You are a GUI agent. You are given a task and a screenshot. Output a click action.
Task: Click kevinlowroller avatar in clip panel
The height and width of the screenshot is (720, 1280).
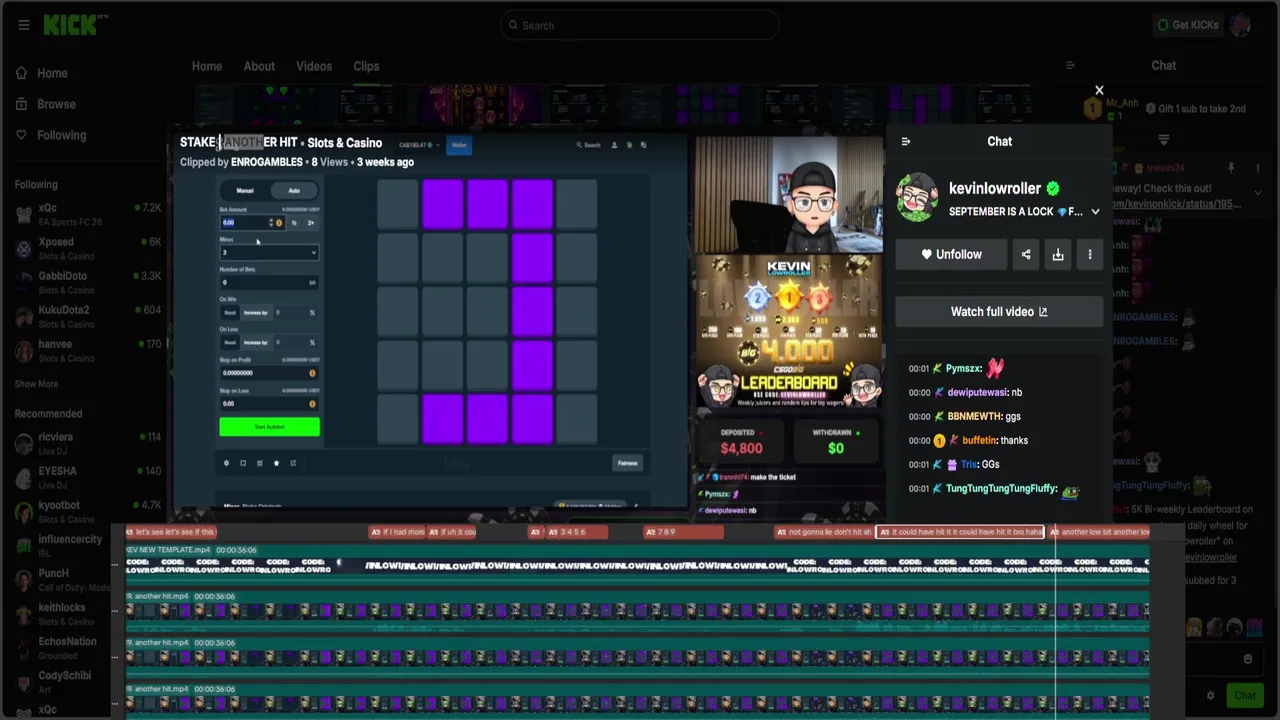(x=917, y=199)
